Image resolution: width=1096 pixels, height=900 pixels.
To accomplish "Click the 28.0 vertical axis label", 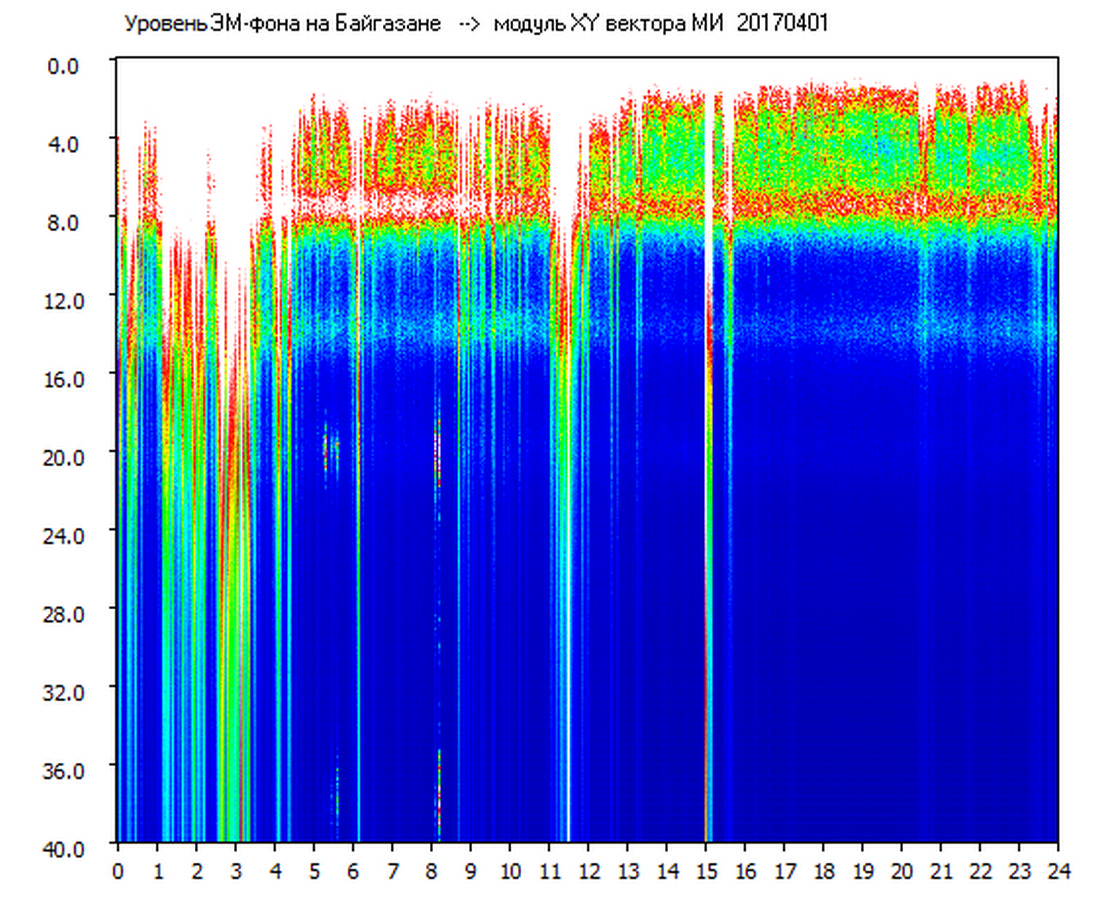I will (x=77, y=612).
